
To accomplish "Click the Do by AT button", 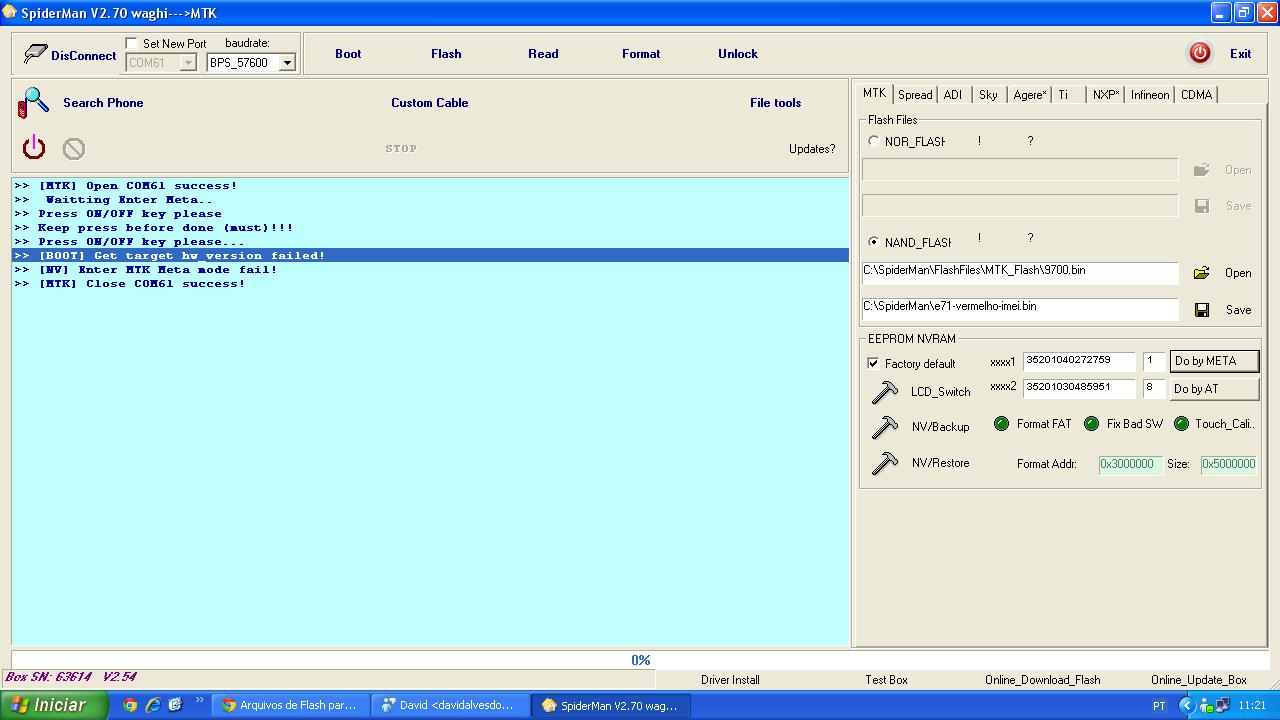I will (x=1214, y=389).
